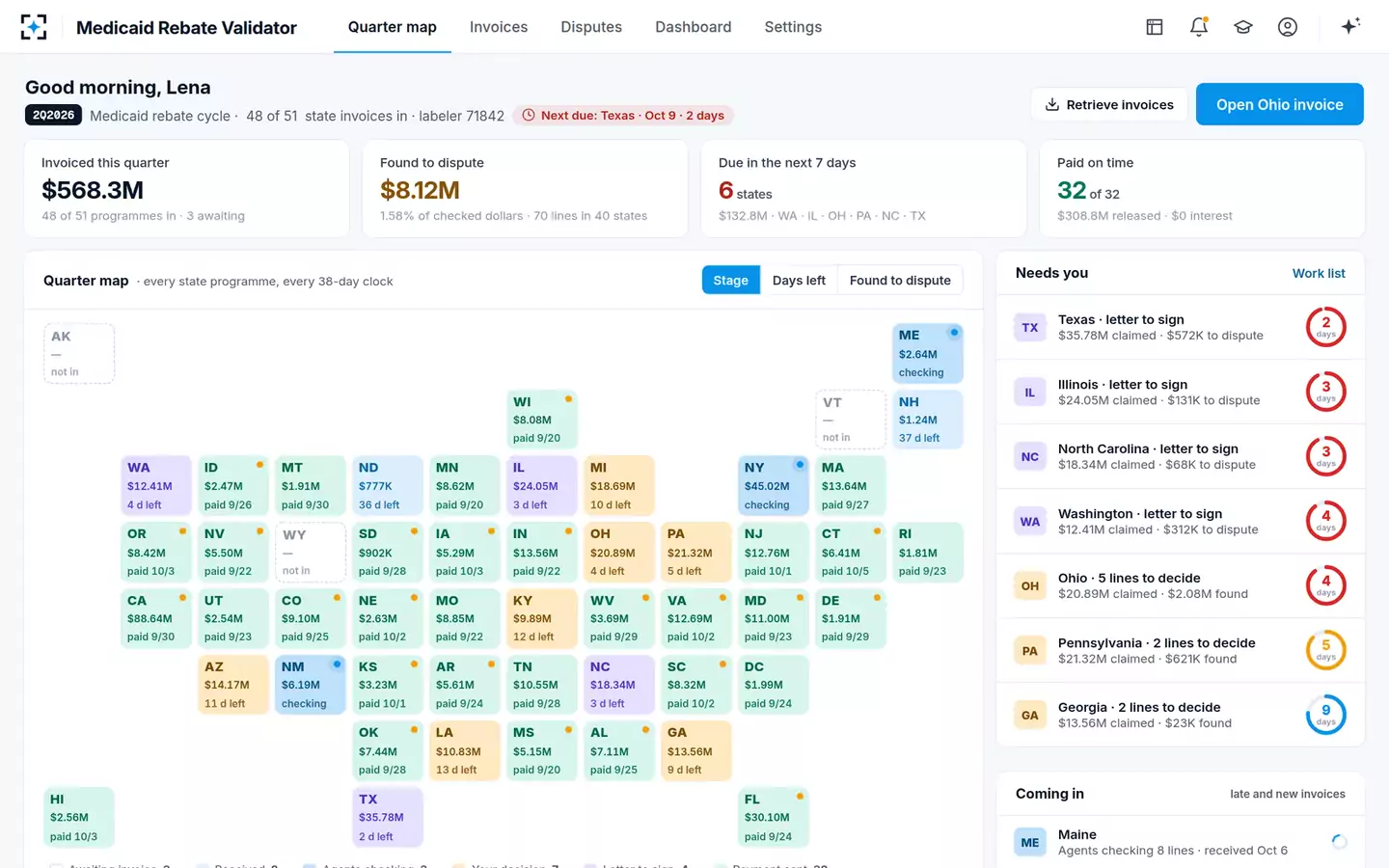Image resolution: width=1389 pixels, height=868 pixels.
Task: Go to the Quarter map tab
Action: (393, 27)
